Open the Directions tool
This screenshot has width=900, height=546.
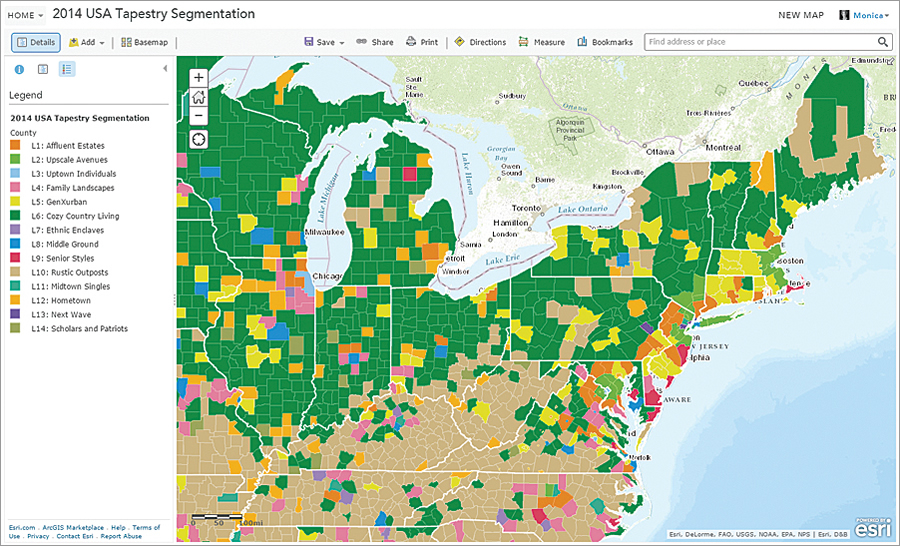tap(480, 42)
